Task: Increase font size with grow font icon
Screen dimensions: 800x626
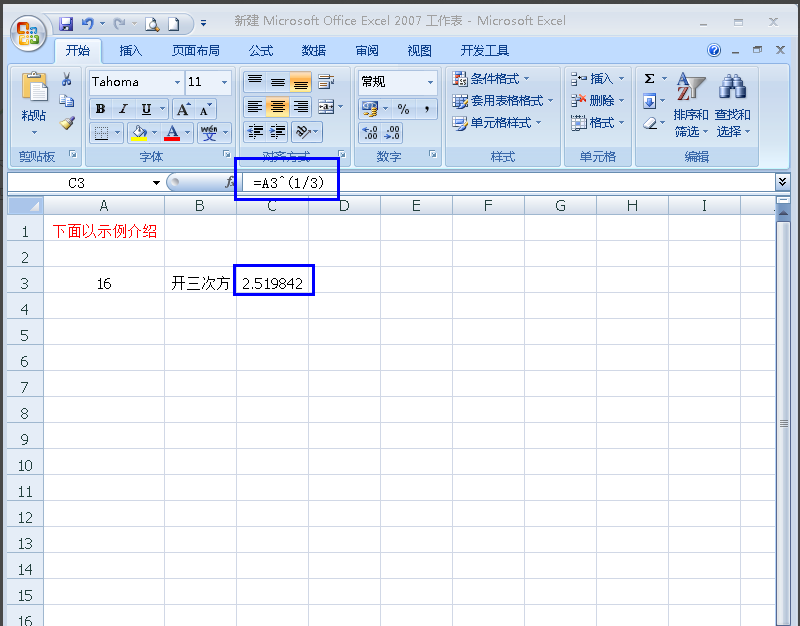Action: coord(183,109)
